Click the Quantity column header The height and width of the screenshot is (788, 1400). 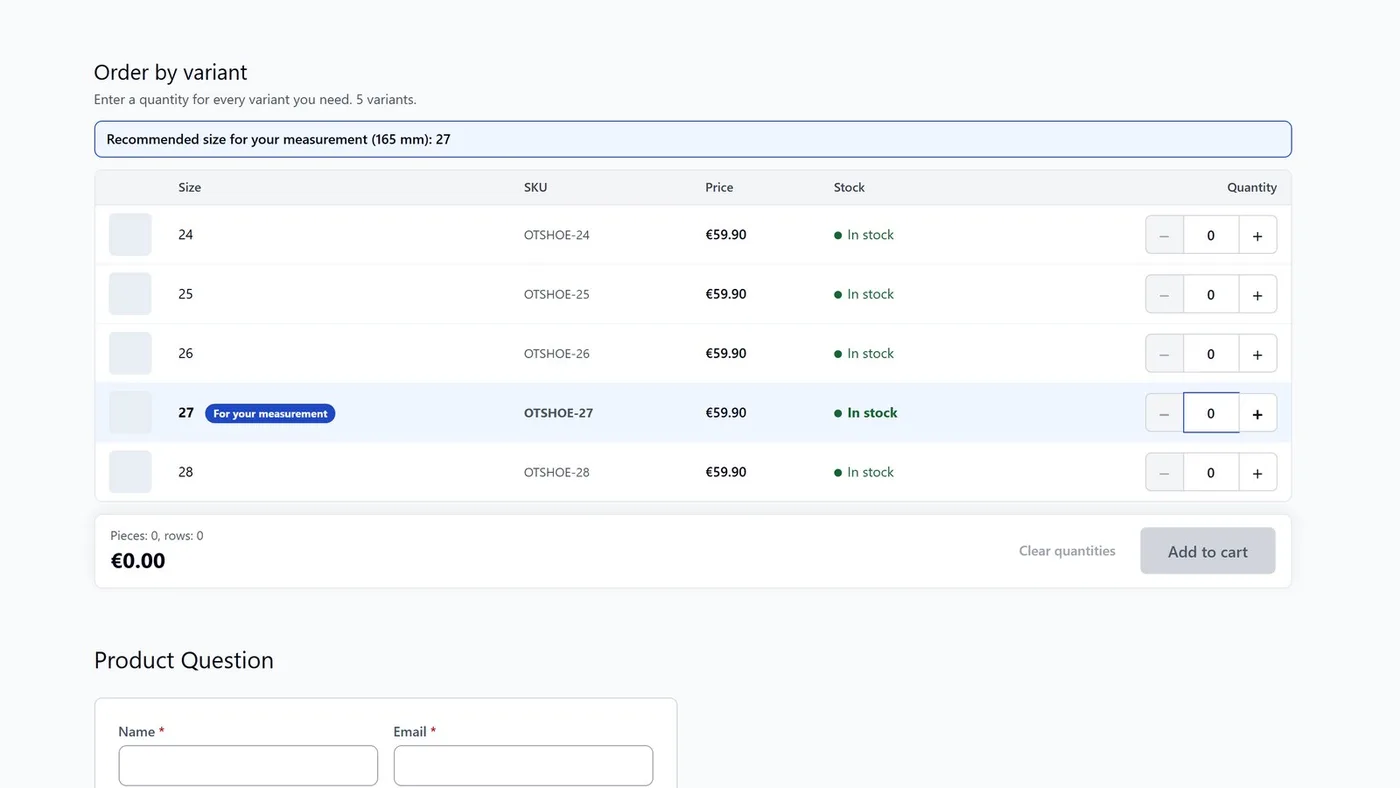click(x=1252, y=187)
